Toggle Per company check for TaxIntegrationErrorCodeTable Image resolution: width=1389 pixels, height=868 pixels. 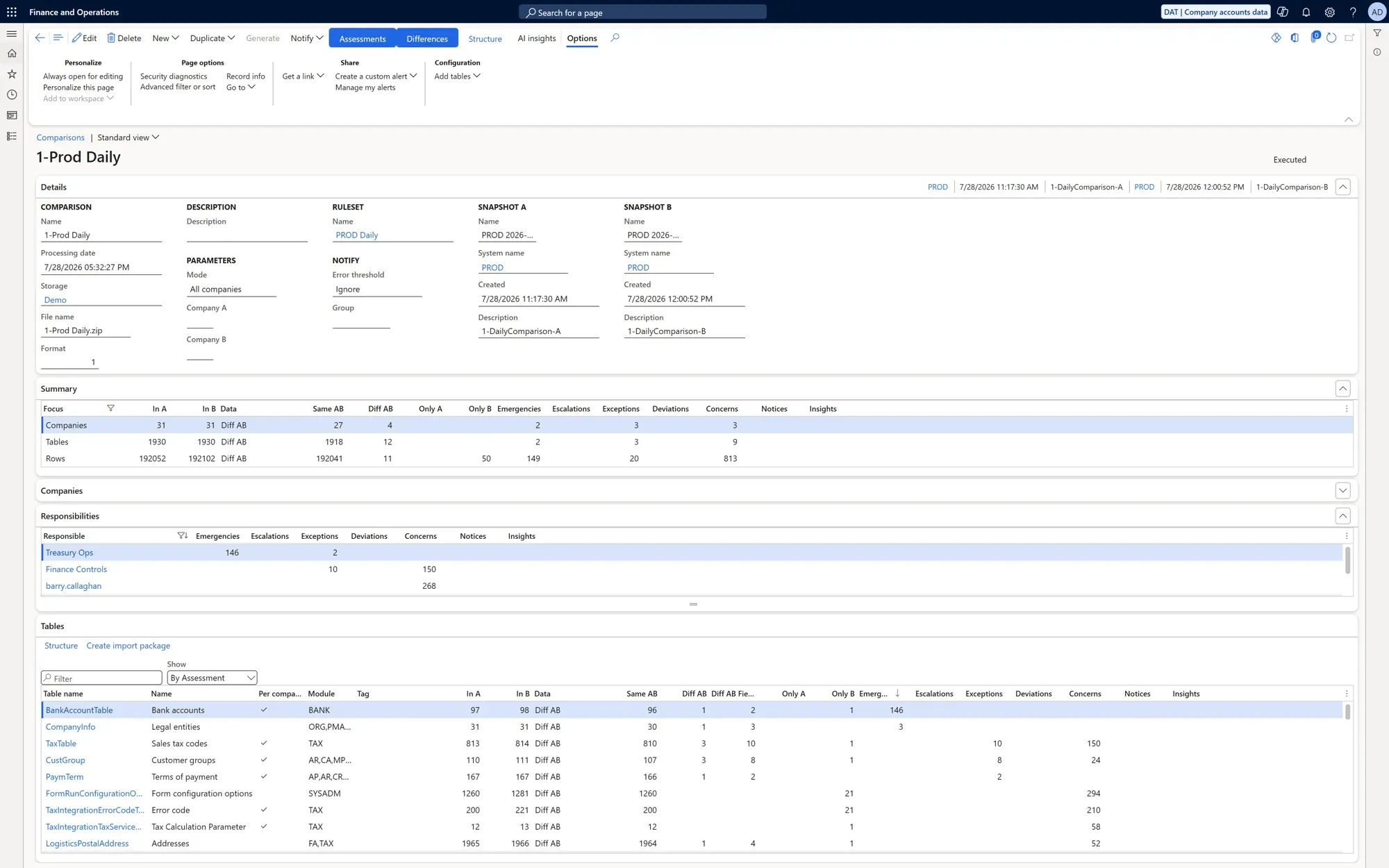(x=264, y=810)
